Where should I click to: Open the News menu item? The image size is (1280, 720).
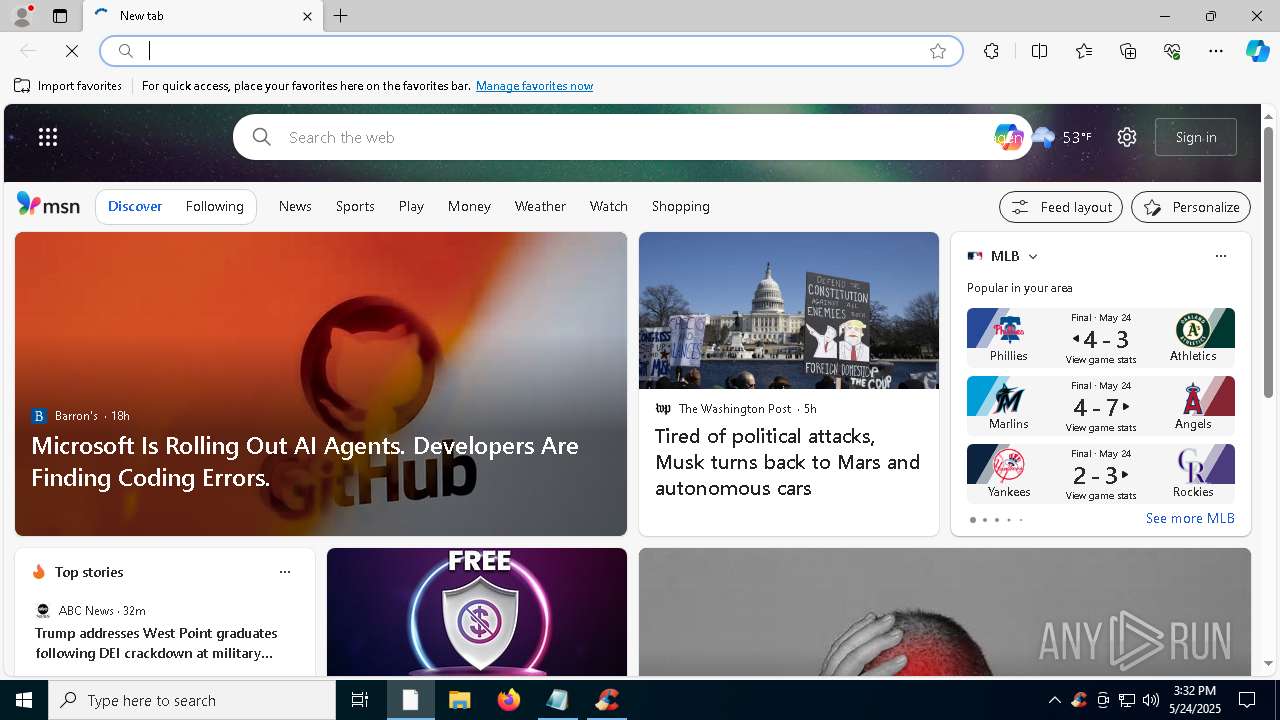pos(295,206)
